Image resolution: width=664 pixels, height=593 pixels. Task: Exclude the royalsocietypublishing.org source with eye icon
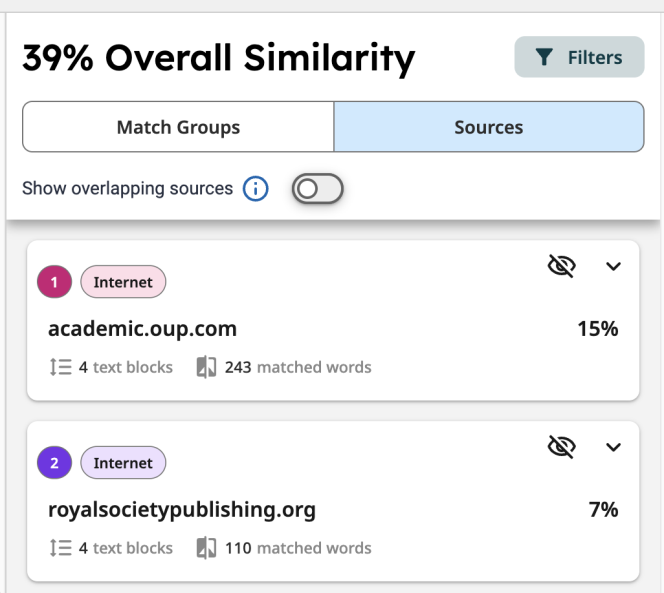click(562, 447)
